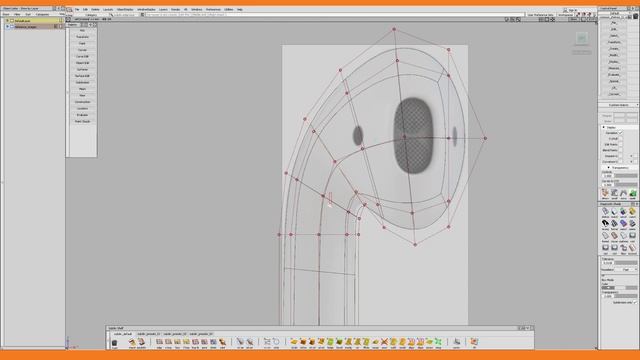Open the Help menu
The width and height of the screenshot is (640, 360).
tap(240, 9)
